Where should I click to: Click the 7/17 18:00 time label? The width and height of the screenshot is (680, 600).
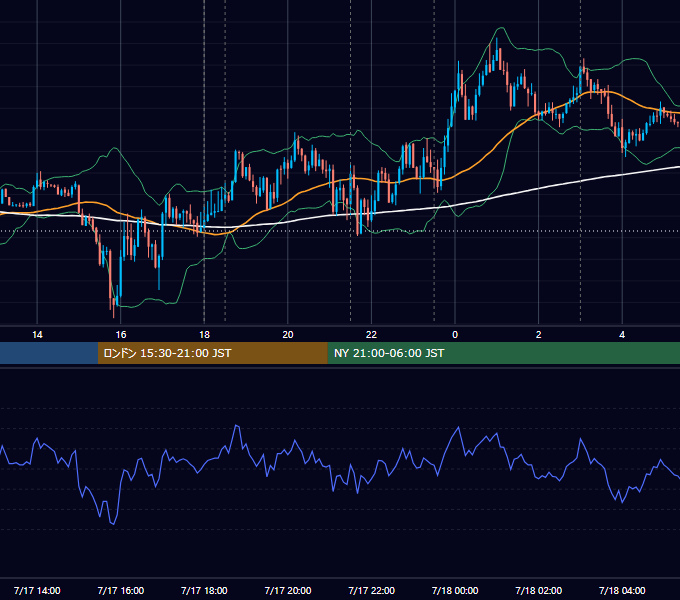204,590
